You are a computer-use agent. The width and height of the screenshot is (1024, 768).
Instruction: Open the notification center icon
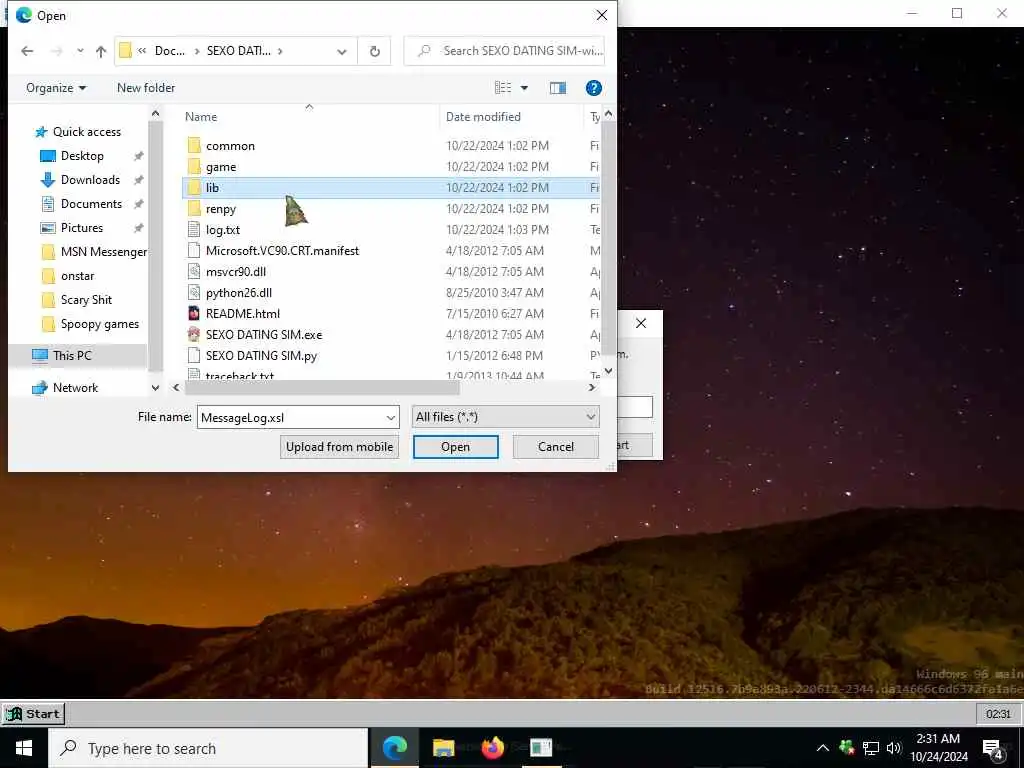[993, 749]
